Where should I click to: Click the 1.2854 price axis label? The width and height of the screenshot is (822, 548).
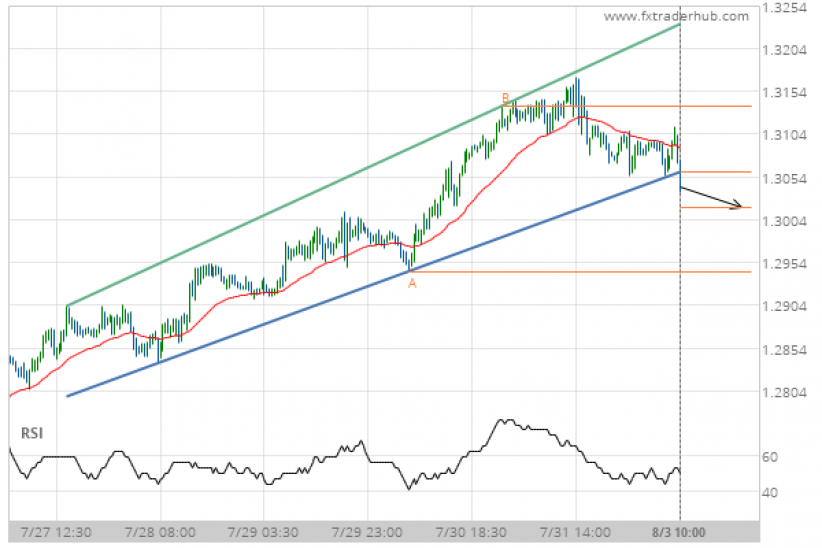tap(784, 350)
